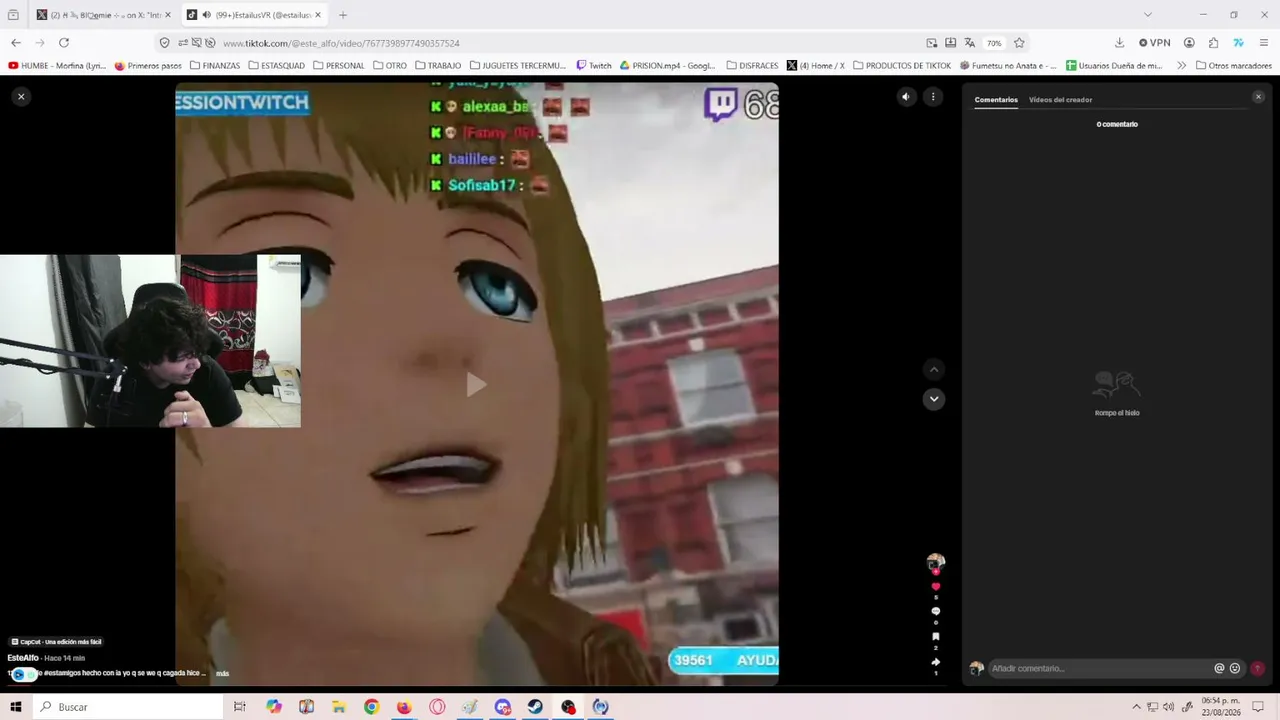Open the Opera browser from the taskbar

coord(437,707)
